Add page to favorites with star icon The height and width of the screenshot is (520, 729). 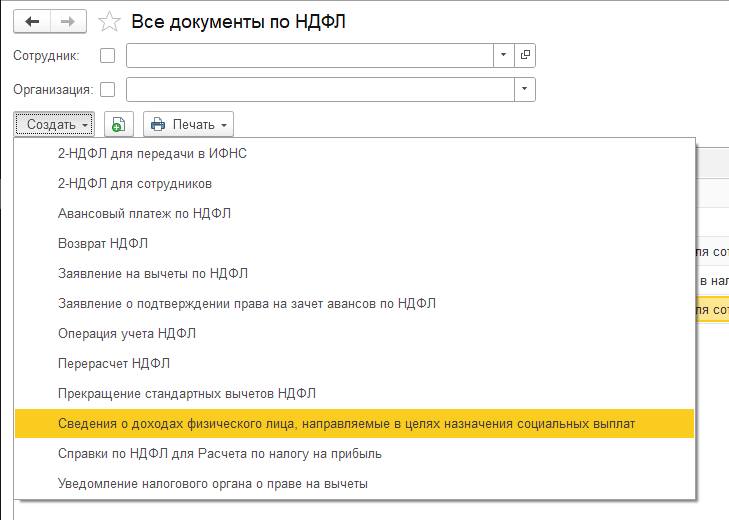(x=111, y=21)
